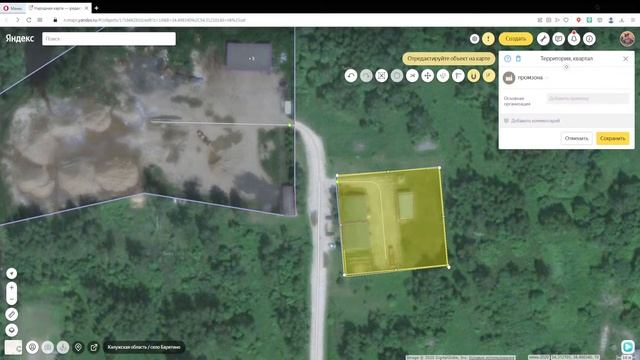Click the Отменить button

(x=576, y=138)
